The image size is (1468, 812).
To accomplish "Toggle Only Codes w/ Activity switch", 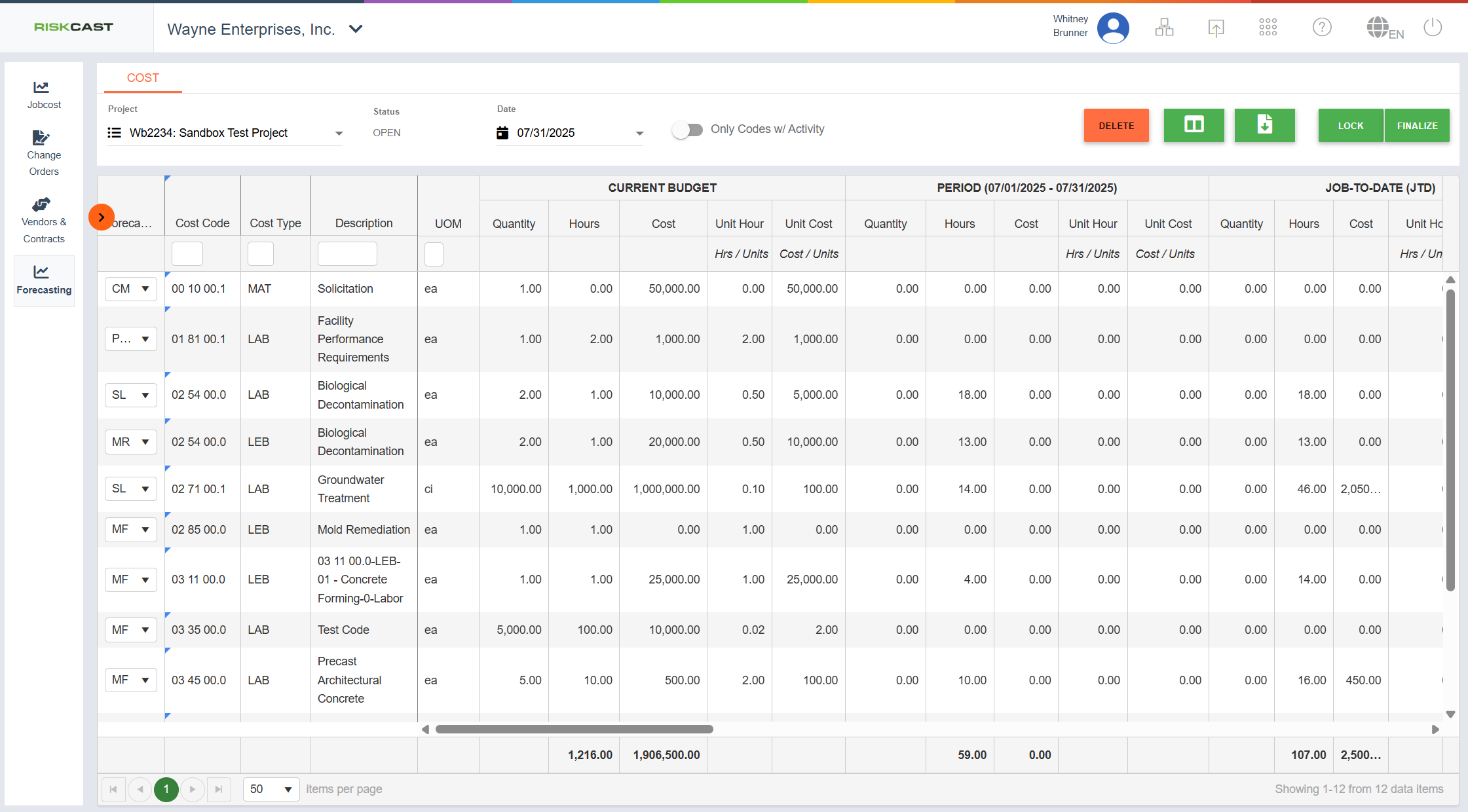I will coord(687,130).
